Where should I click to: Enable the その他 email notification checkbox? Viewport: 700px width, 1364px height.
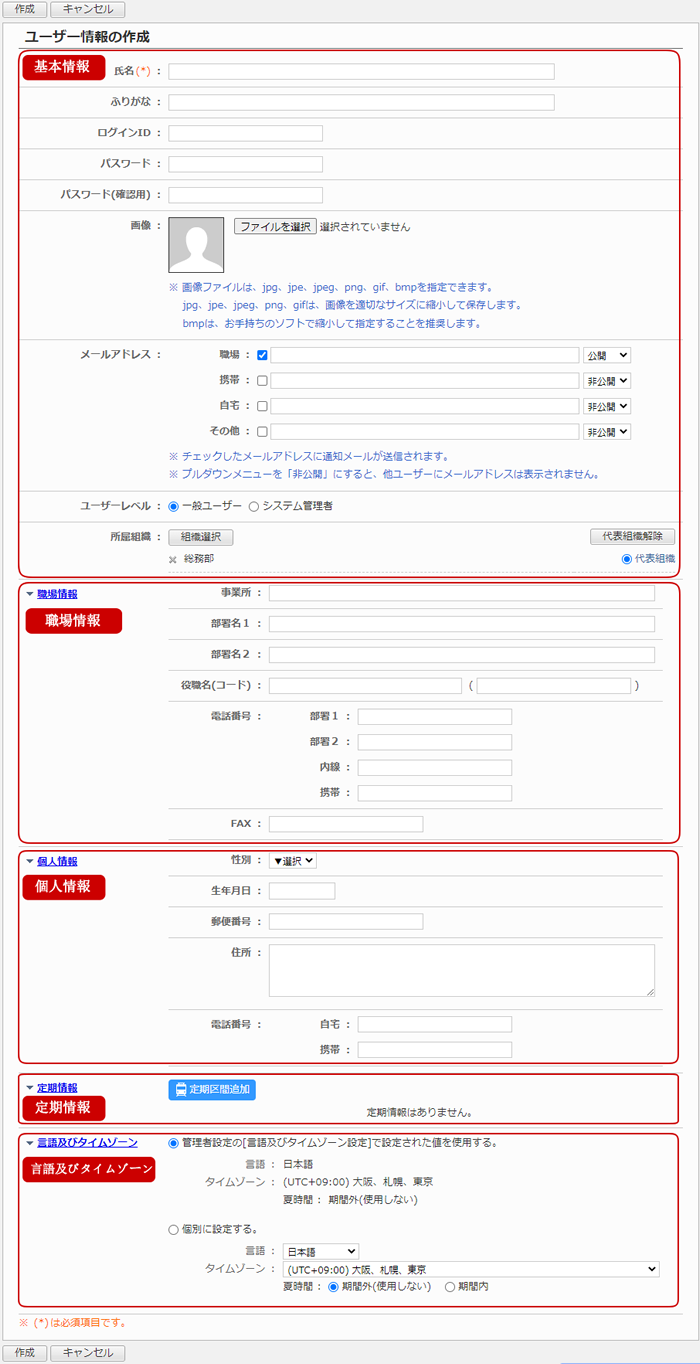[x=262, y=433]
